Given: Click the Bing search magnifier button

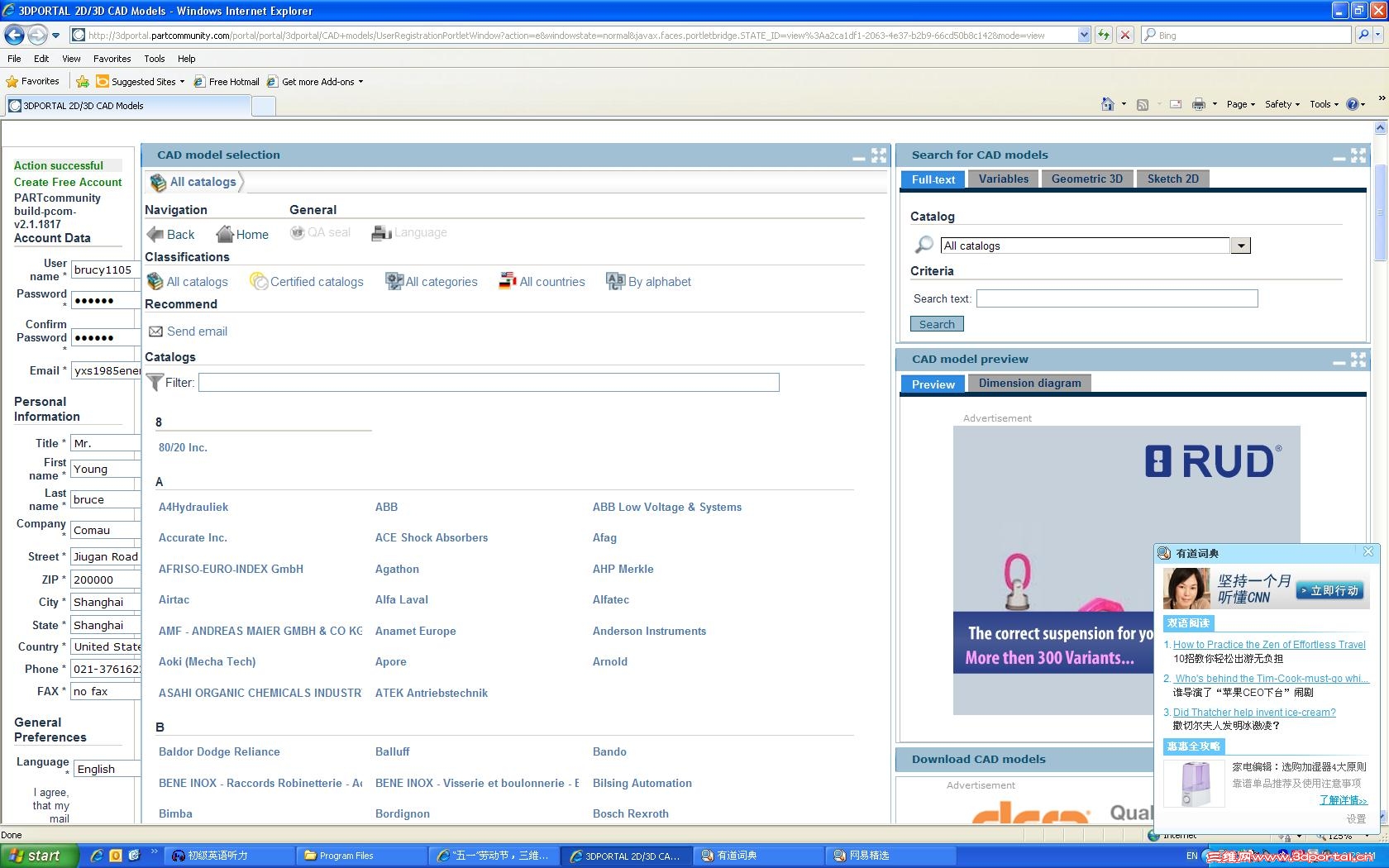Looking at the screenshot, I should click(1364, 35).
